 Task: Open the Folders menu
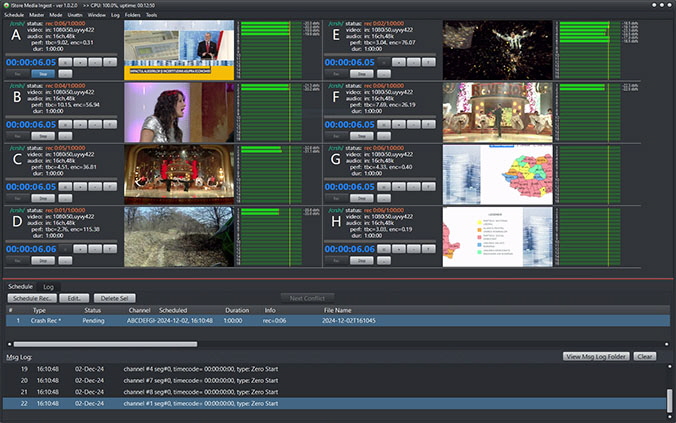click(132, 15)
